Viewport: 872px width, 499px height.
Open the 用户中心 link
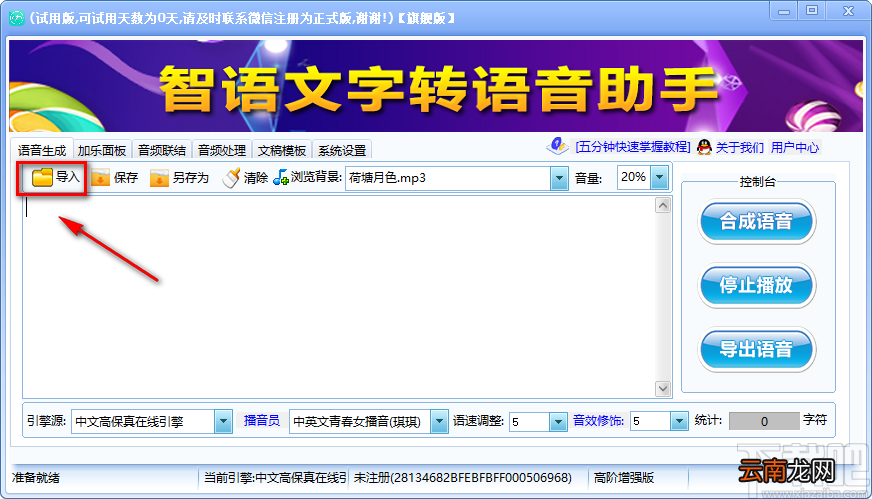pyautogui.click(x=795, y=147)
